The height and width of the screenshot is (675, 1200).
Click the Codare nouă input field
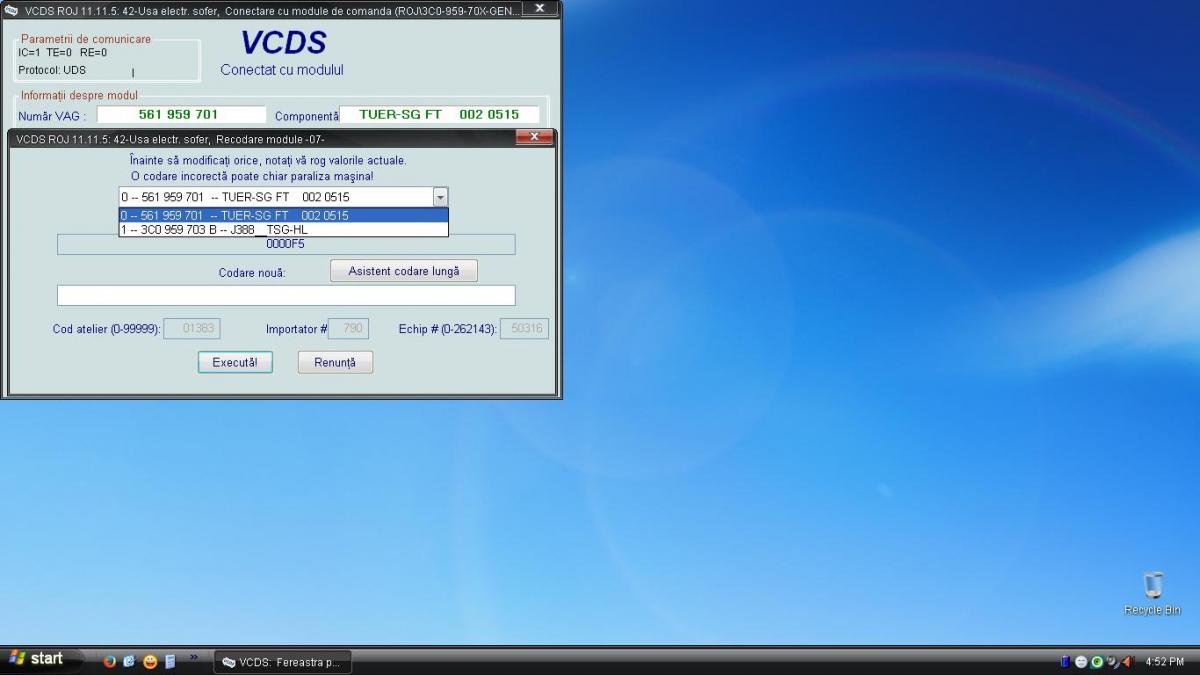click(x=286, y=295)
